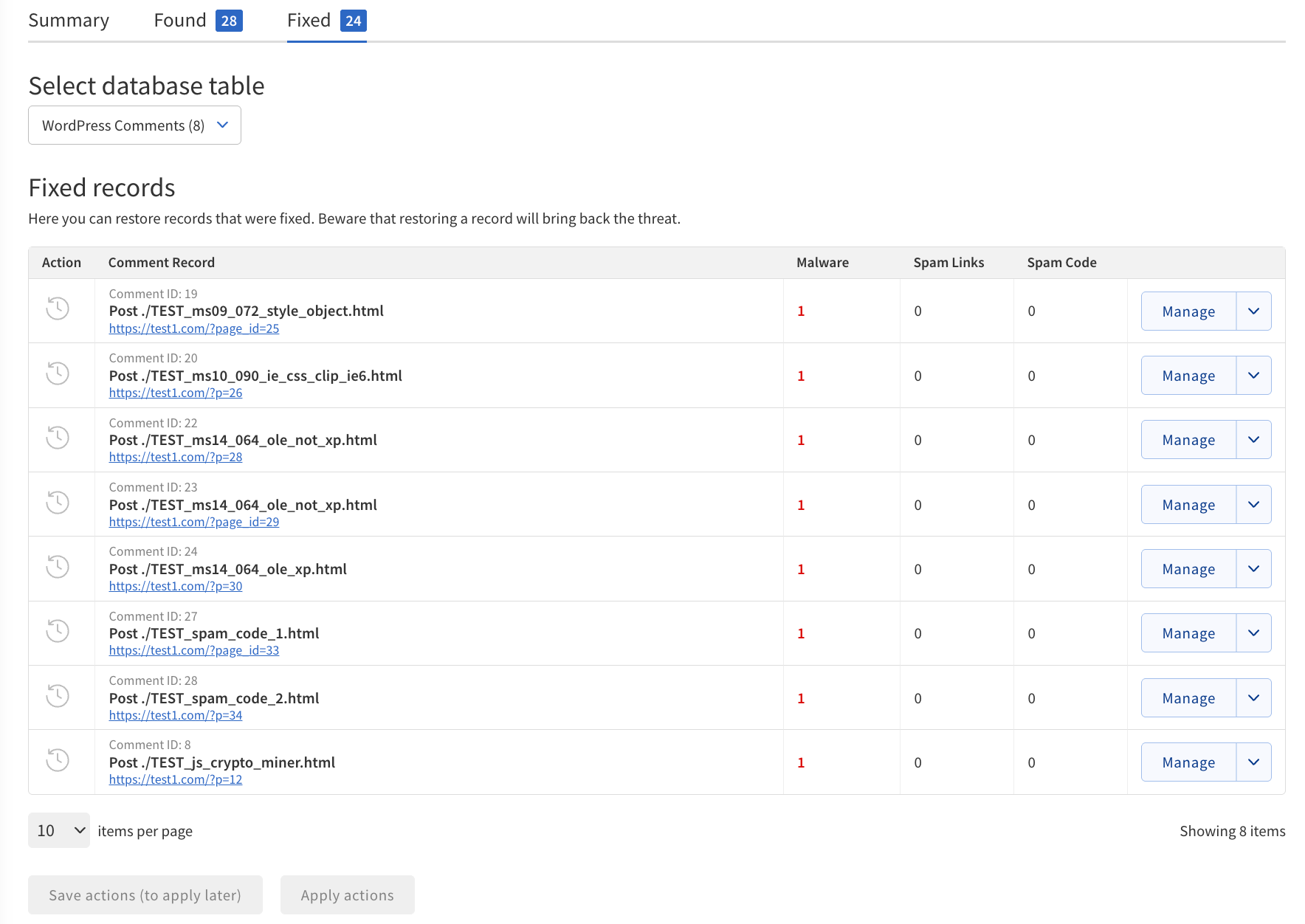Open the items per page selector
Screen dimensions: 1305x924
(59, 831)
